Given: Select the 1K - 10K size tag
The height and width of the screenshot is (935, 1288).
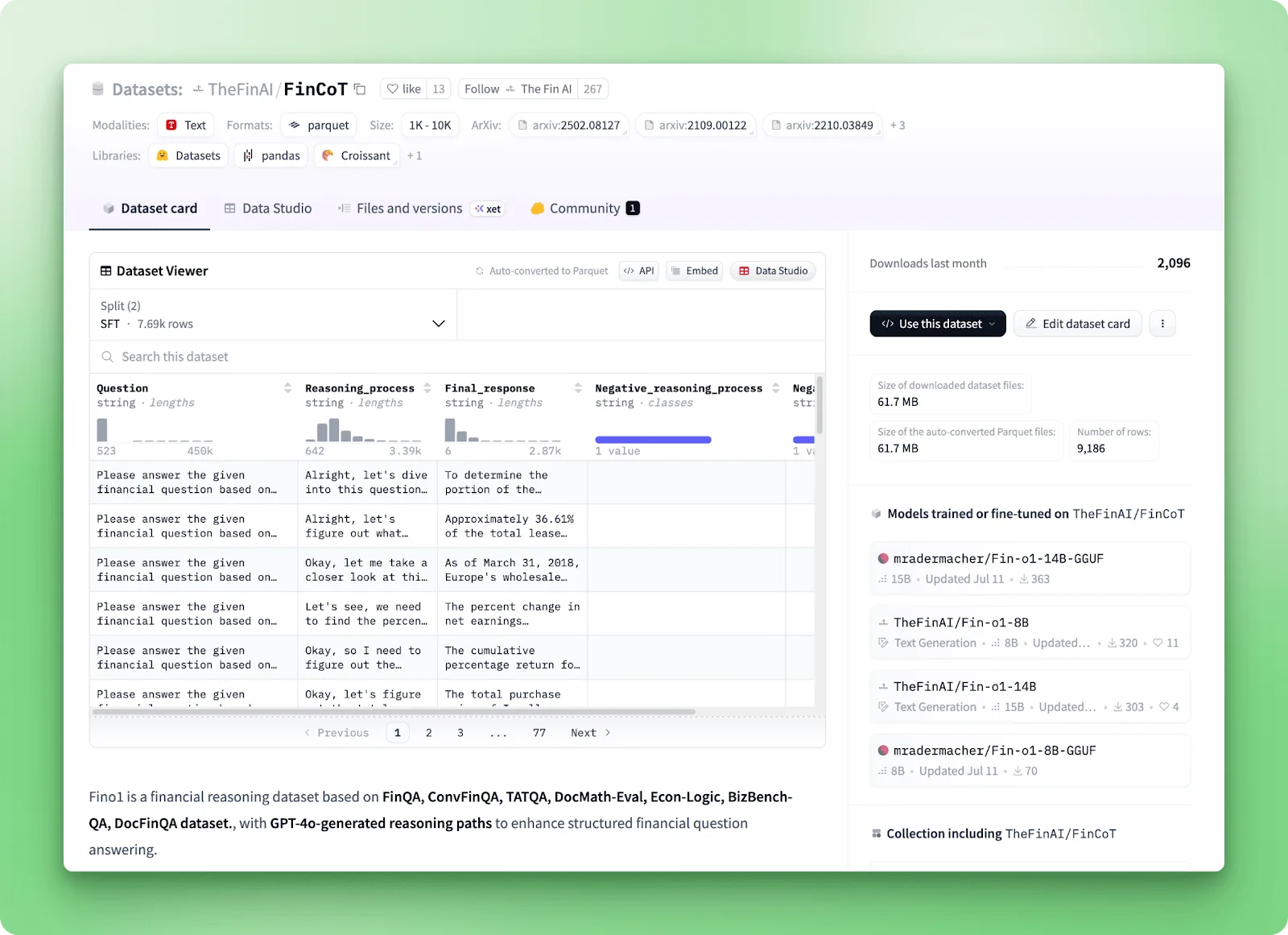Looking at the screenshot, I should (x=430, y=125).
